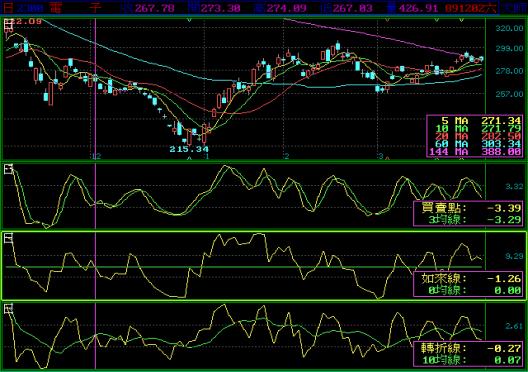528x372 pixels.
Task: Click the rightmost v marker at chart top
Action: coord(462,20)
